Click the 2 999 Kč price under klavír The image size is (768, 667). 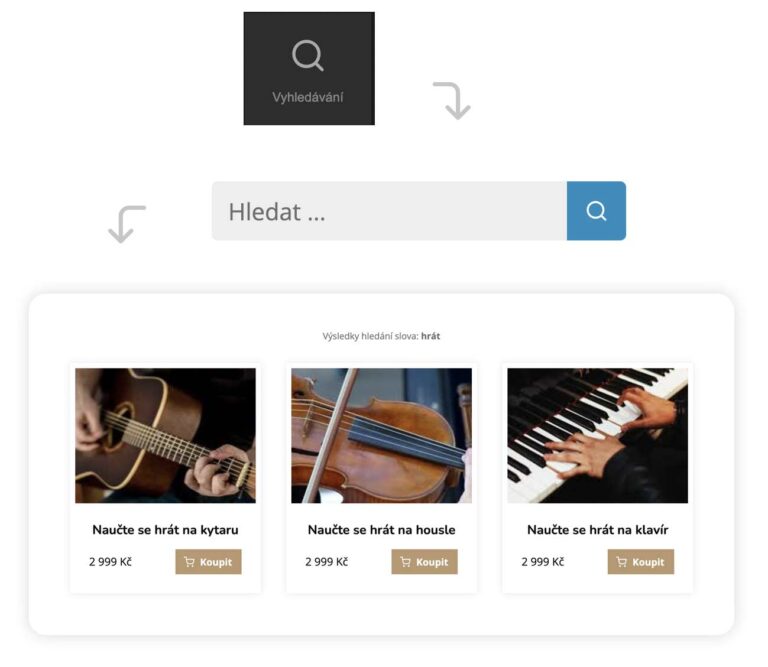coord(542,562)
